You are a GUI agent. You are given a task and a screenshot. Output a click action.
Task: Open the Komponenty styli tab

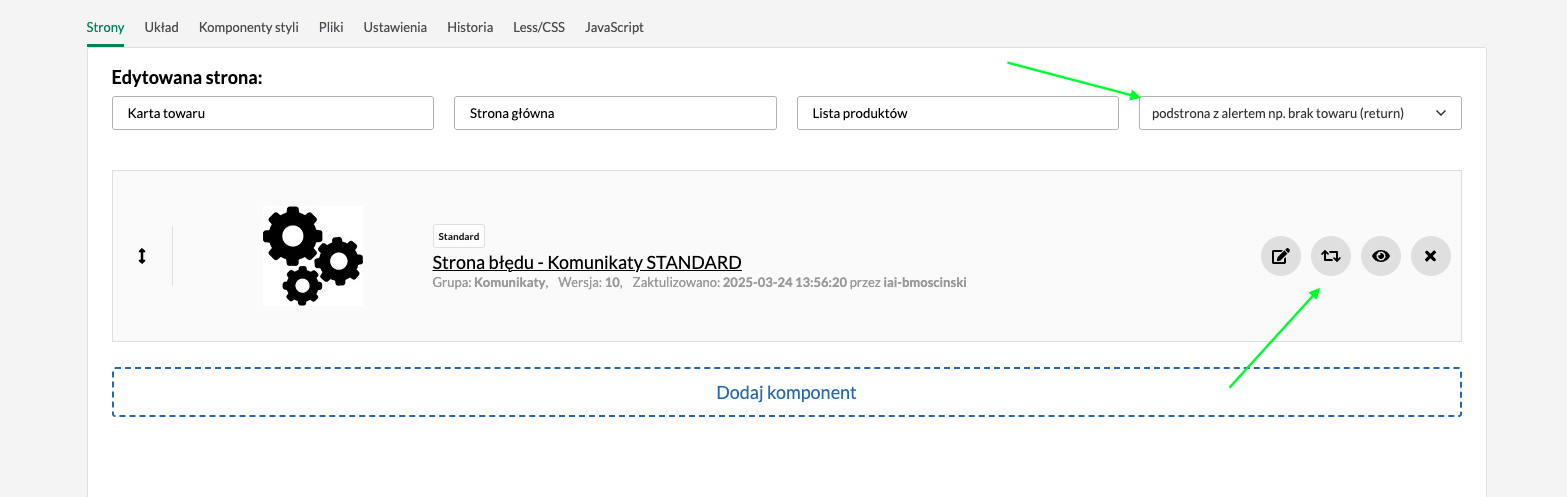pos(249,27)
